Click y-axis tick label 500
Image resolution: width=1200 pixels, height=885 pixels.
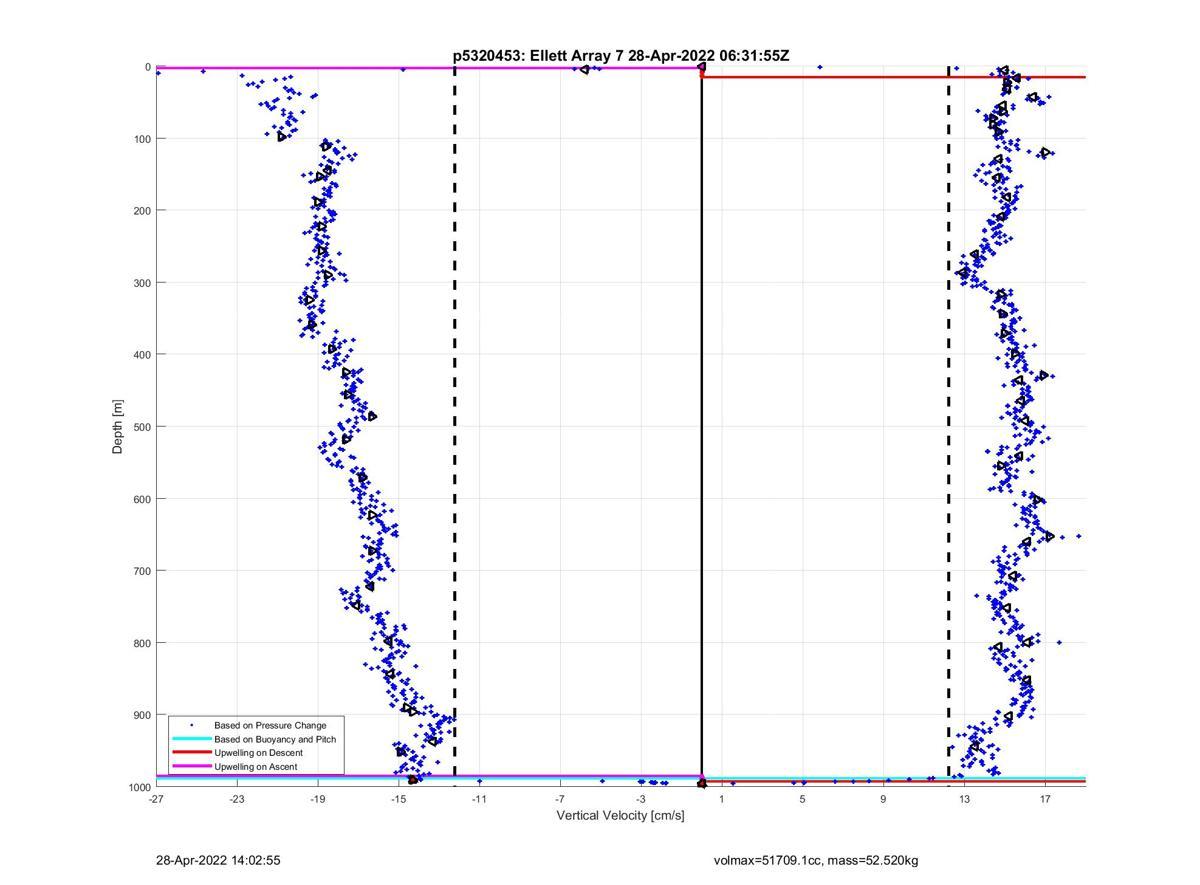click(x=141, y=427)
